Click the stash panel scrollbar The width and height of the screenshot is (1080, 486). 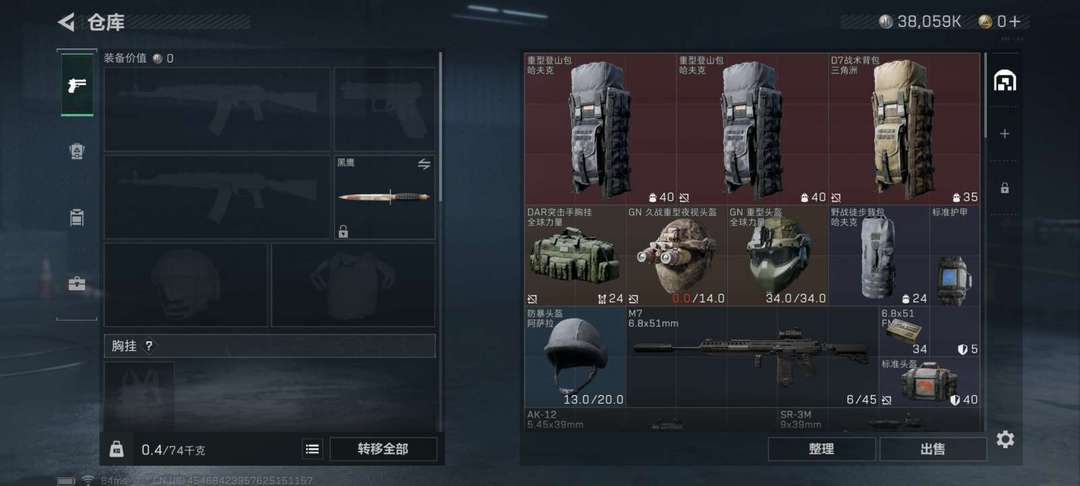[x=986, y=96]
